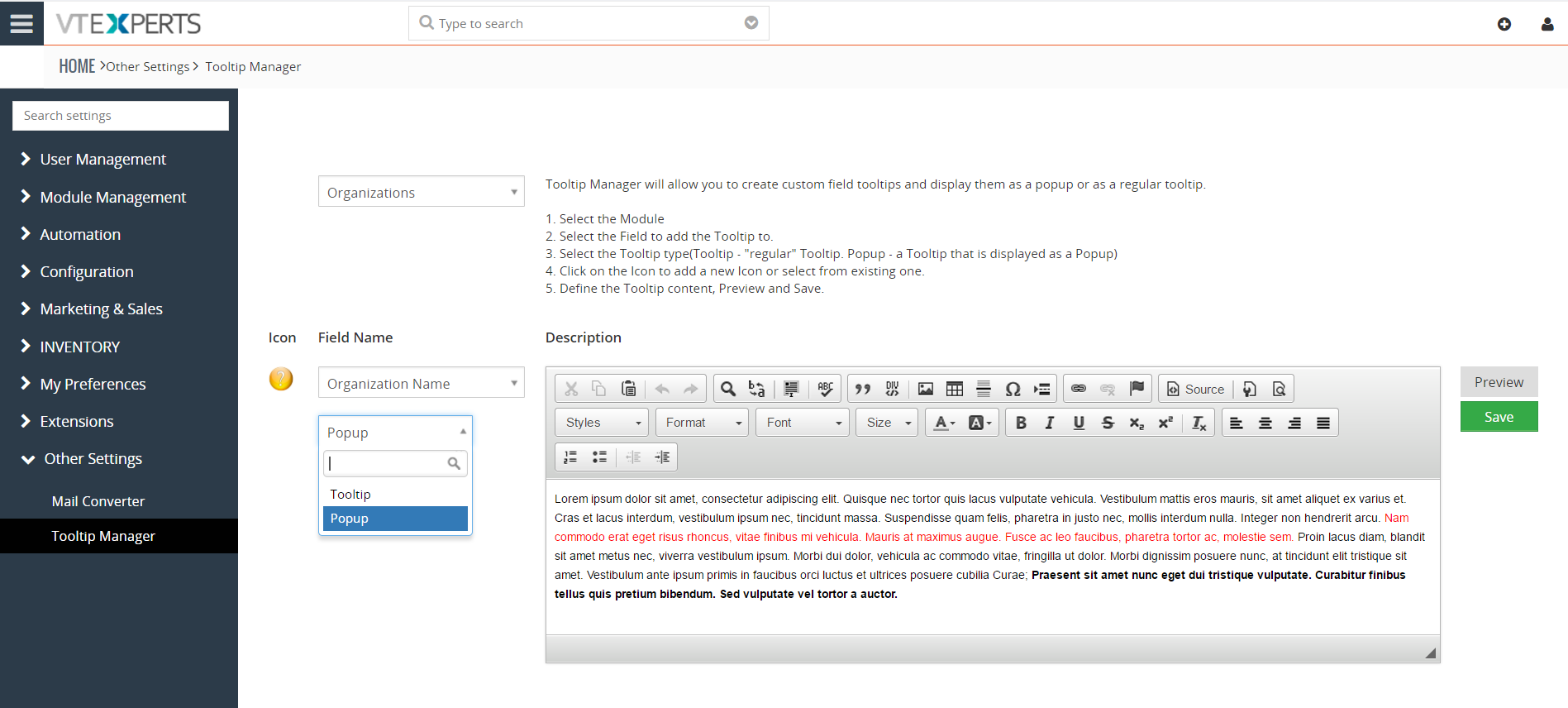
Task: Open the quick create plus icon
Action: pos(1504,24)
